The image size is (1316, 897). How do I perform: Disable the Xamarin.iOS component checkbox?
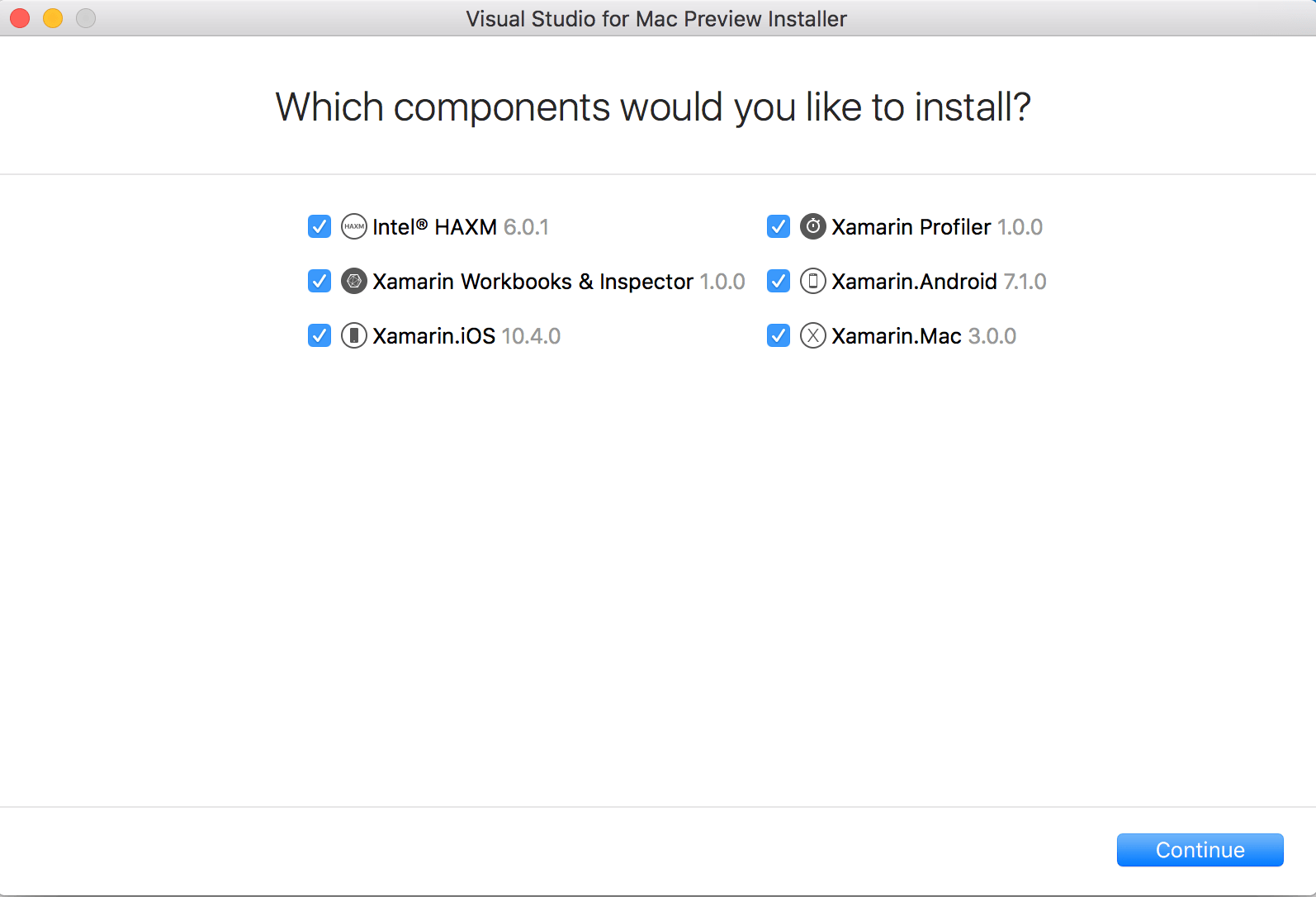320,335
